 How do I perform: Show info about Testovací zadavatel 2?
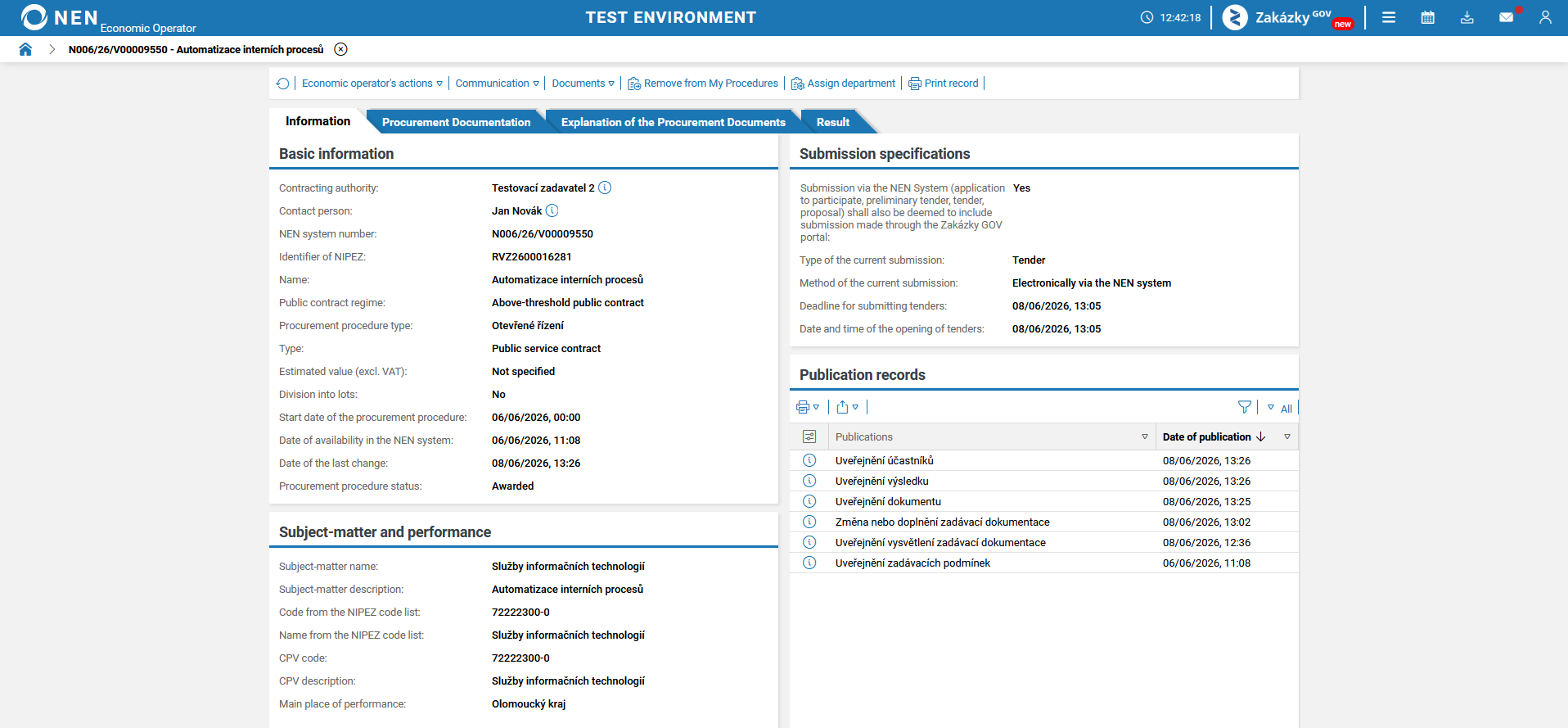point(605,188)
